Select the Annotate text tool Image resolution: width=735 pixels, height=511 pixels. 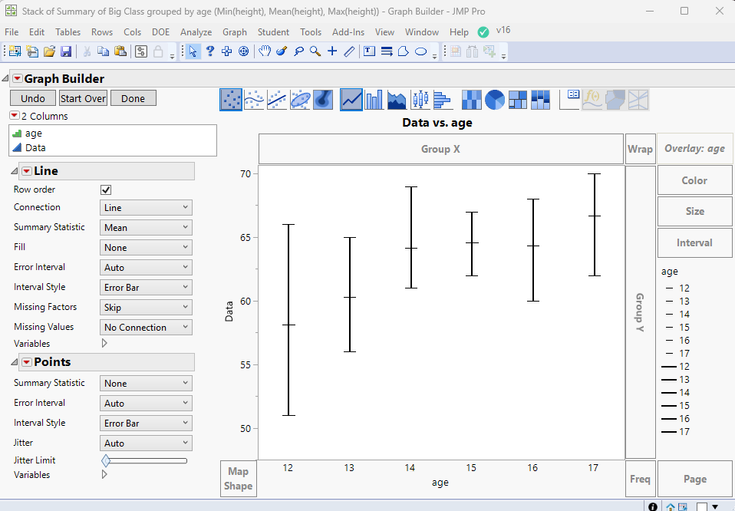pos(369,51)
